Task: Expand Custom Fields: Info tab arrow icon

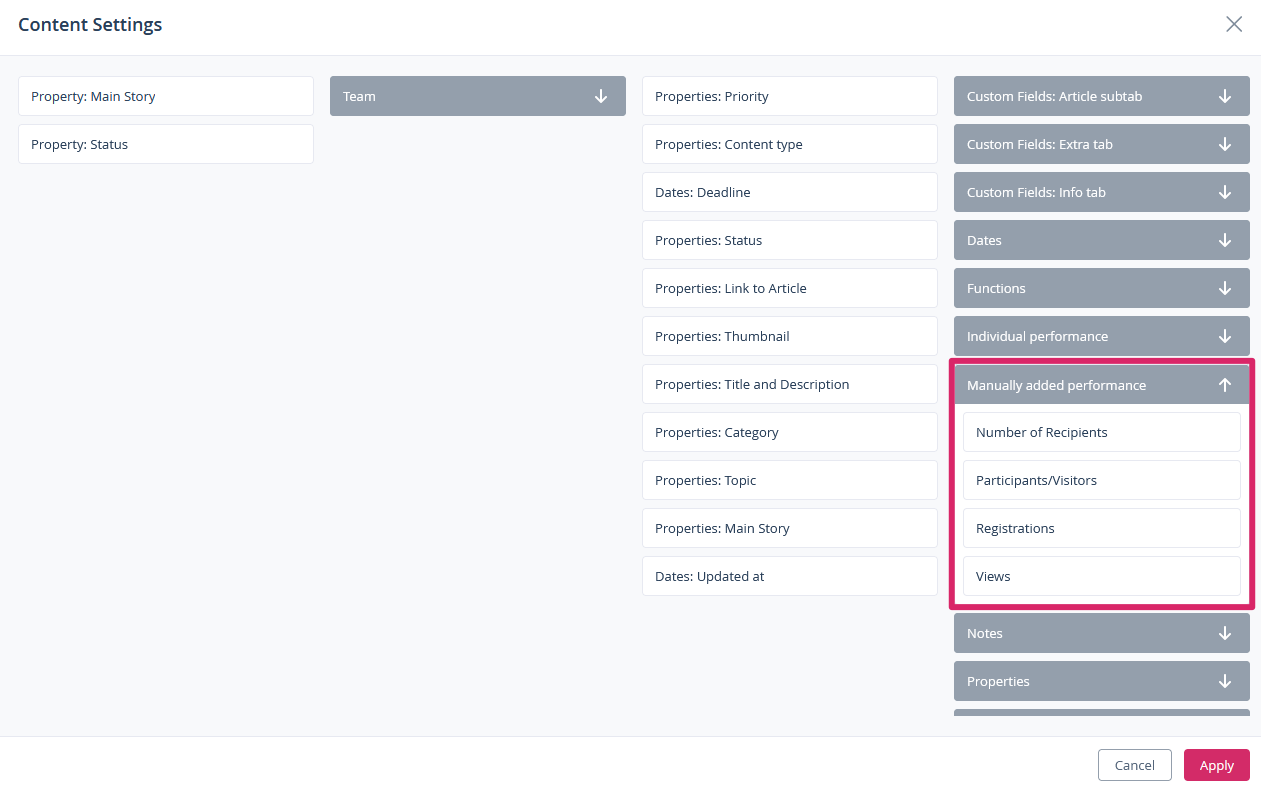Action: click(x=1225, y=192)
